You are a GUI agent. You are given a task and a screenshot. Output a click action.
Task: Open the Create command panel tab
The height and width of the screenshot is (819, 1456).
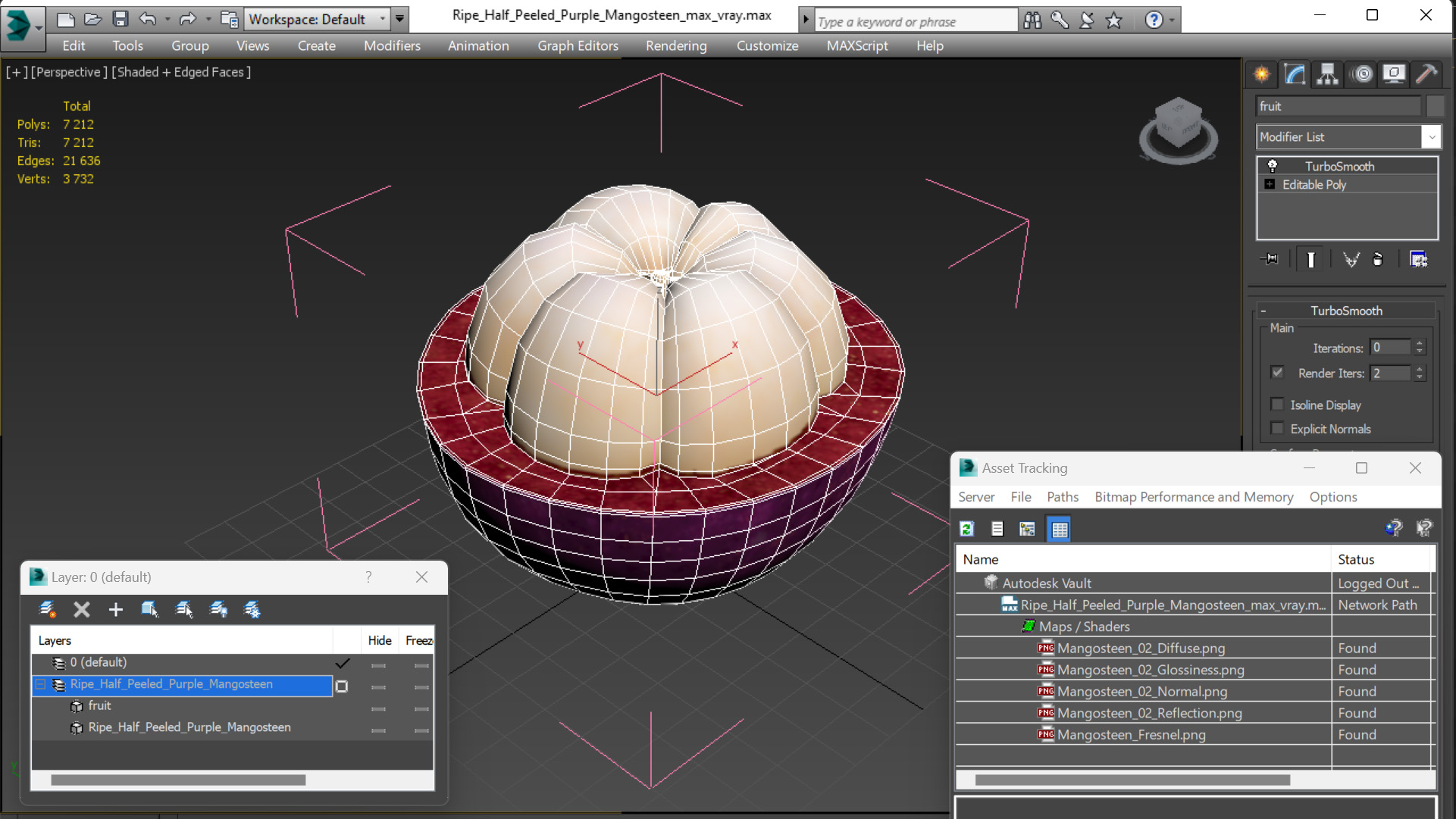1262,73
